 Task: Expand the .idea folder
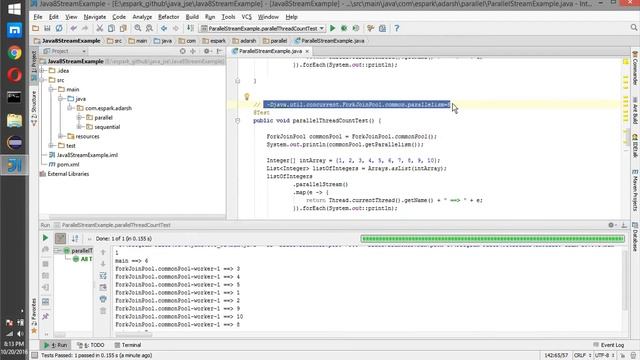coord(43,71)
